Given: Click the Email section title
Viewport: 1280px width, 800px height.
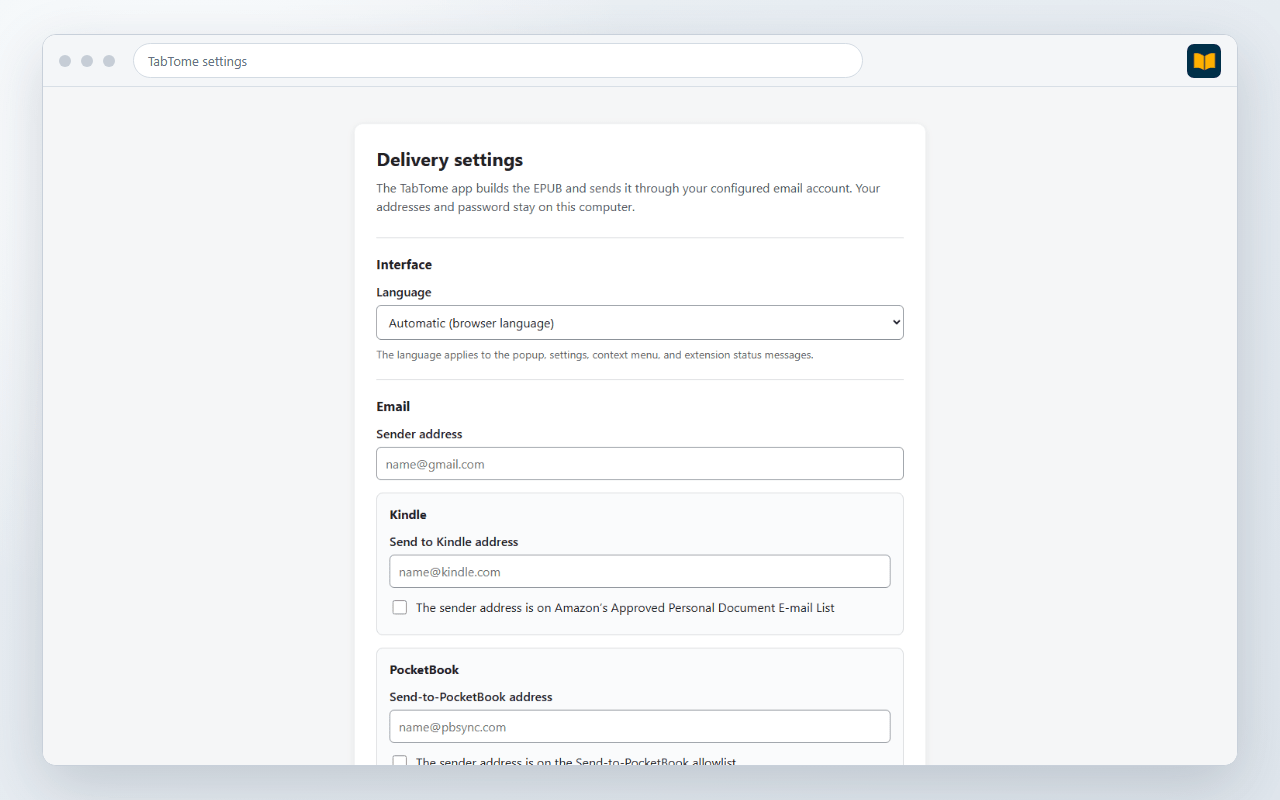Looking at the screenshot, I should [x=393, y=407].
